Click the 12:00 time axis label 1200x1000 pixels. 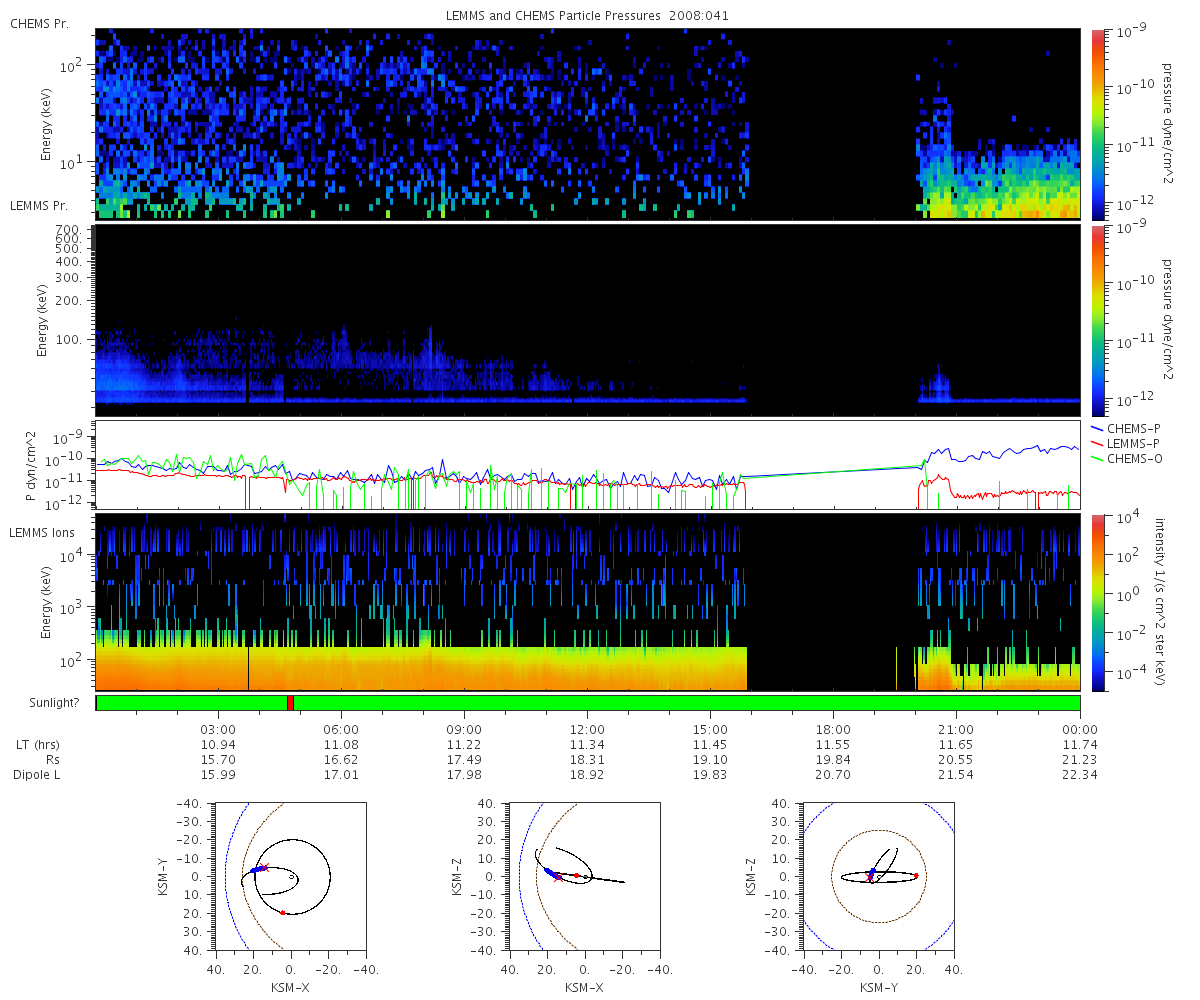coord(587,729)
